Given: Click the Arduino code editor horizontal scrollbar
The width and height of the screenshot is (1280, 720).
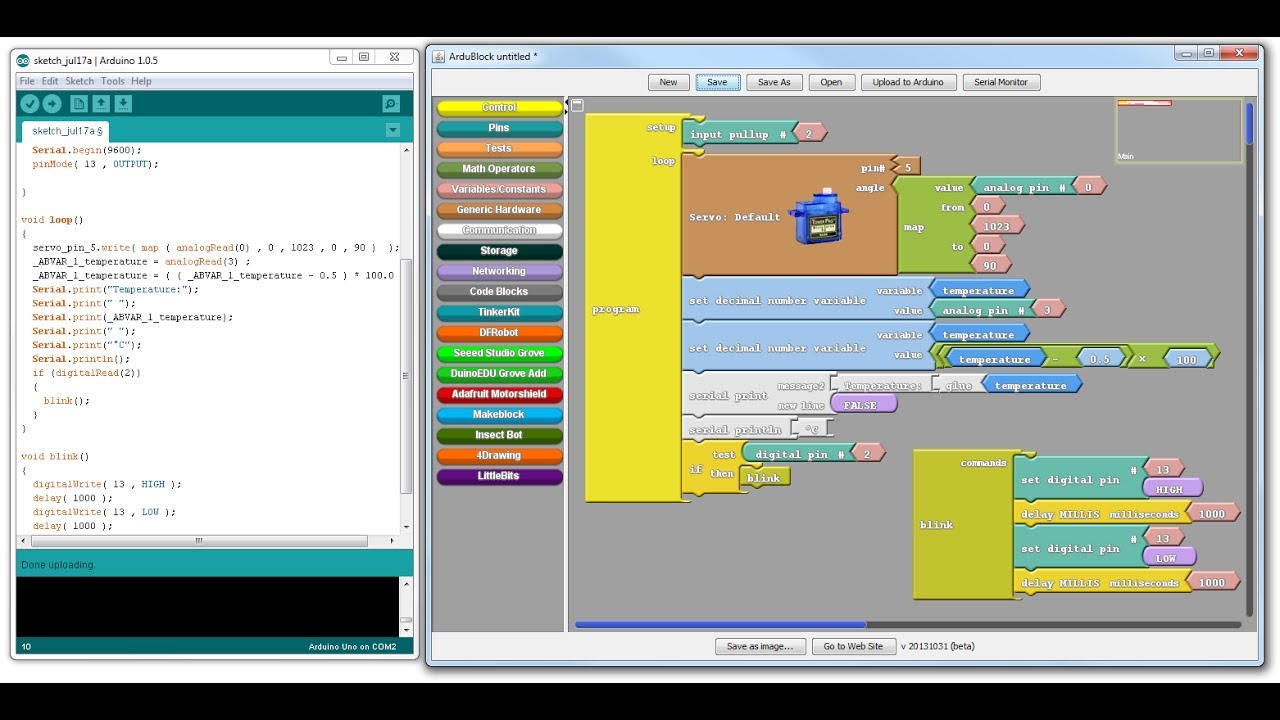Looking at the screenshot, I should pos(199,541).
